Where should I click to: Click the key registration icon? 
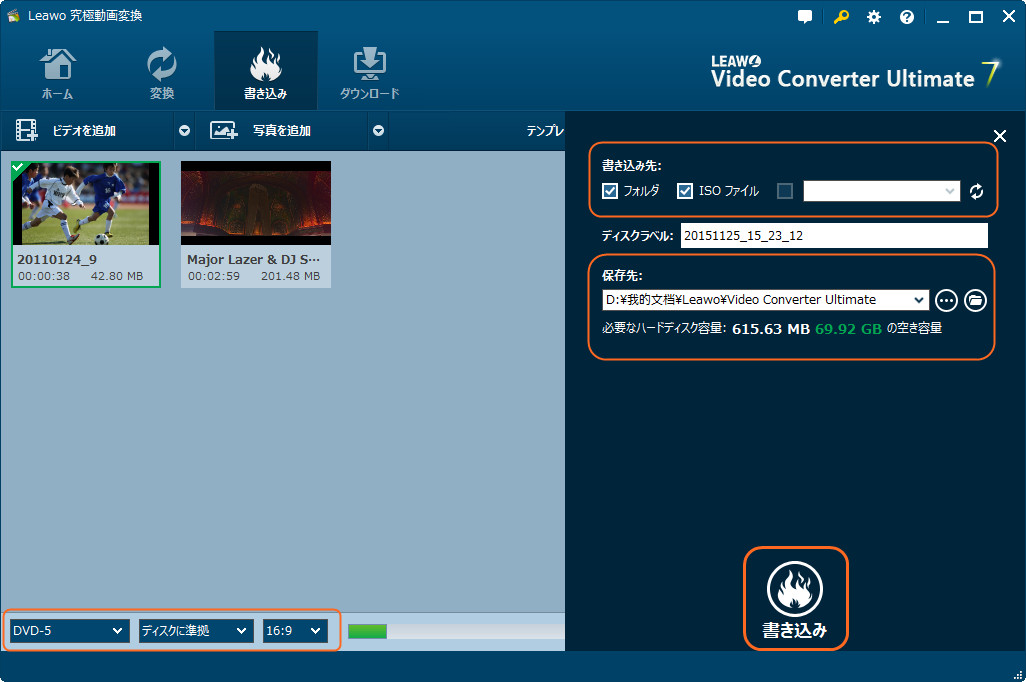point(841,17)
